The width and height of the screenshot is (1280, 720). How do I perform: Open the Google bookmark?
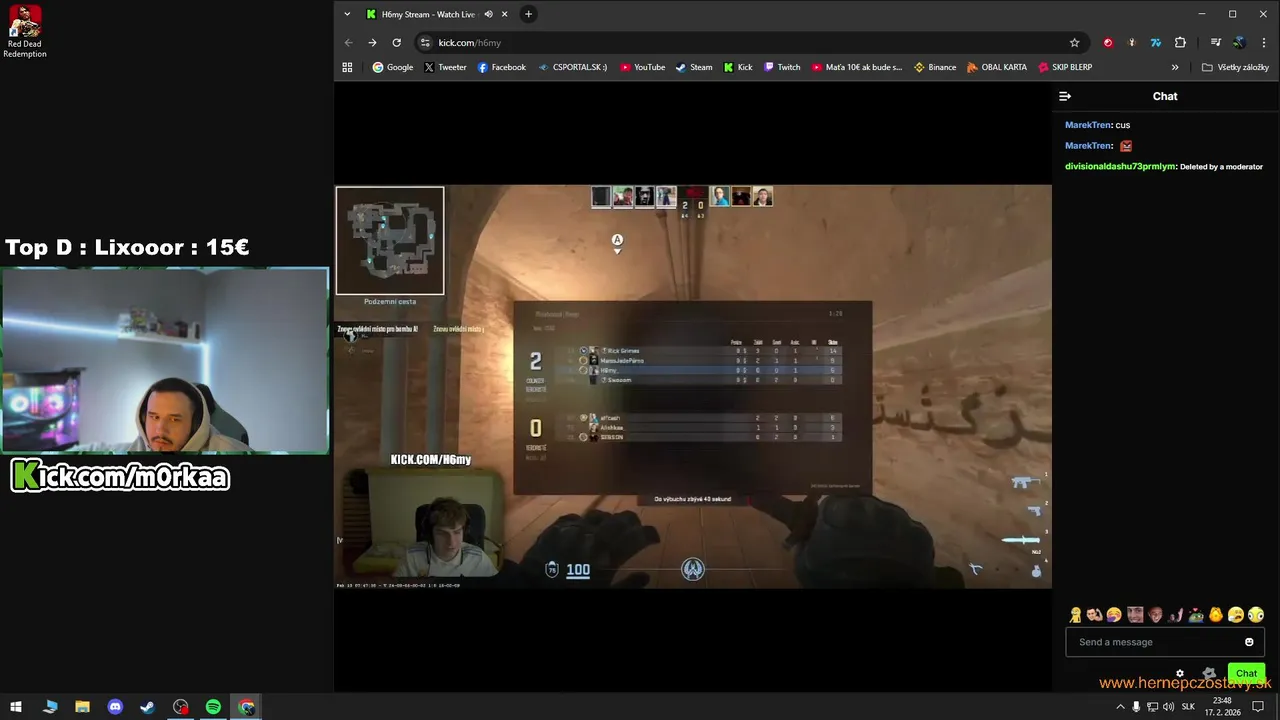[393, 67]
